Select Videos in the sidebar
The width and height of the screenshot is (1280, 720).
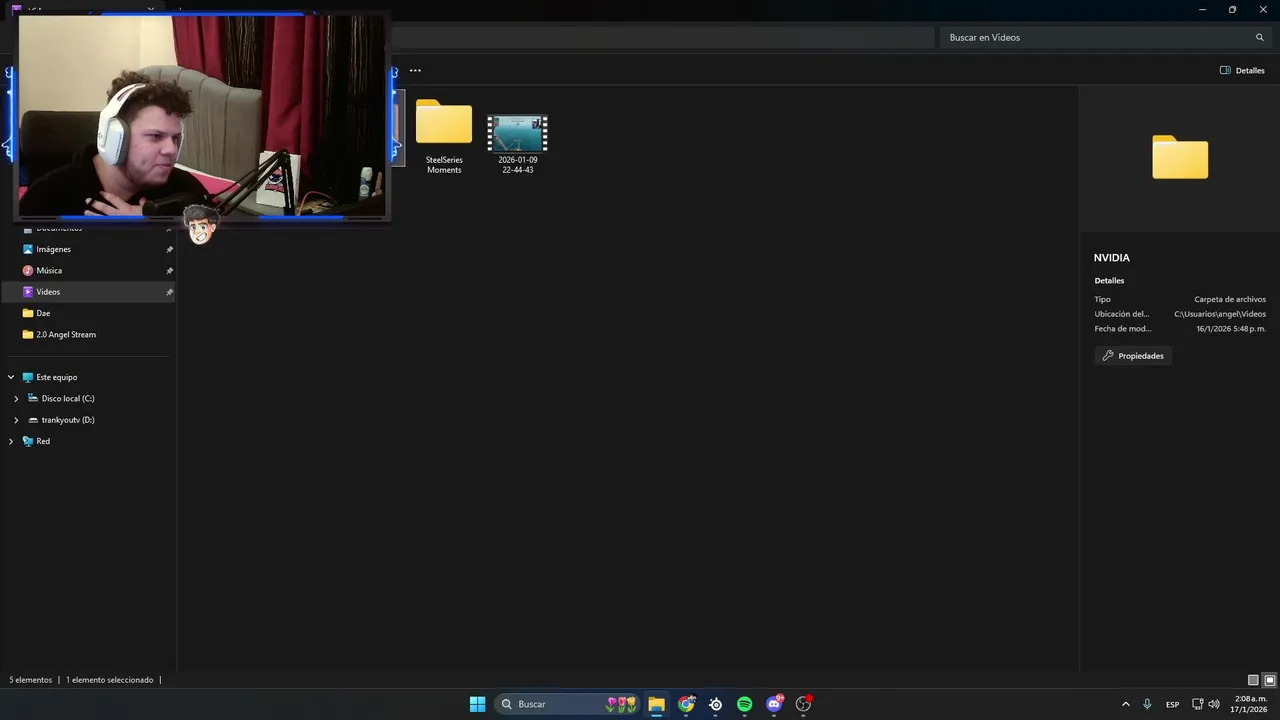click(89, 292)
